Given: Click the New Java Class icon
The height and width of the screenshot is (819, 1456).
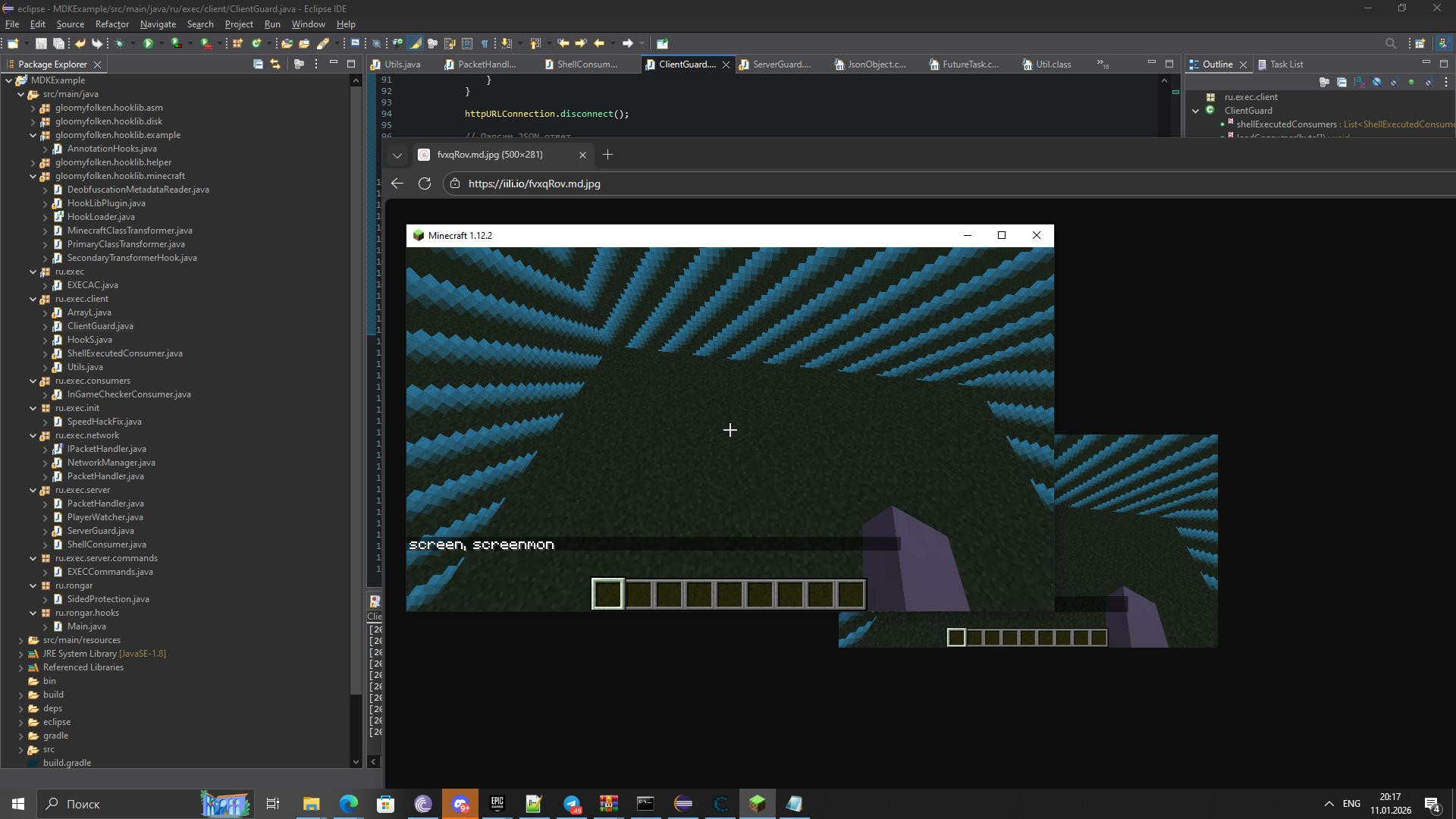Looking at the screenshot, I should tap(256, 44).
